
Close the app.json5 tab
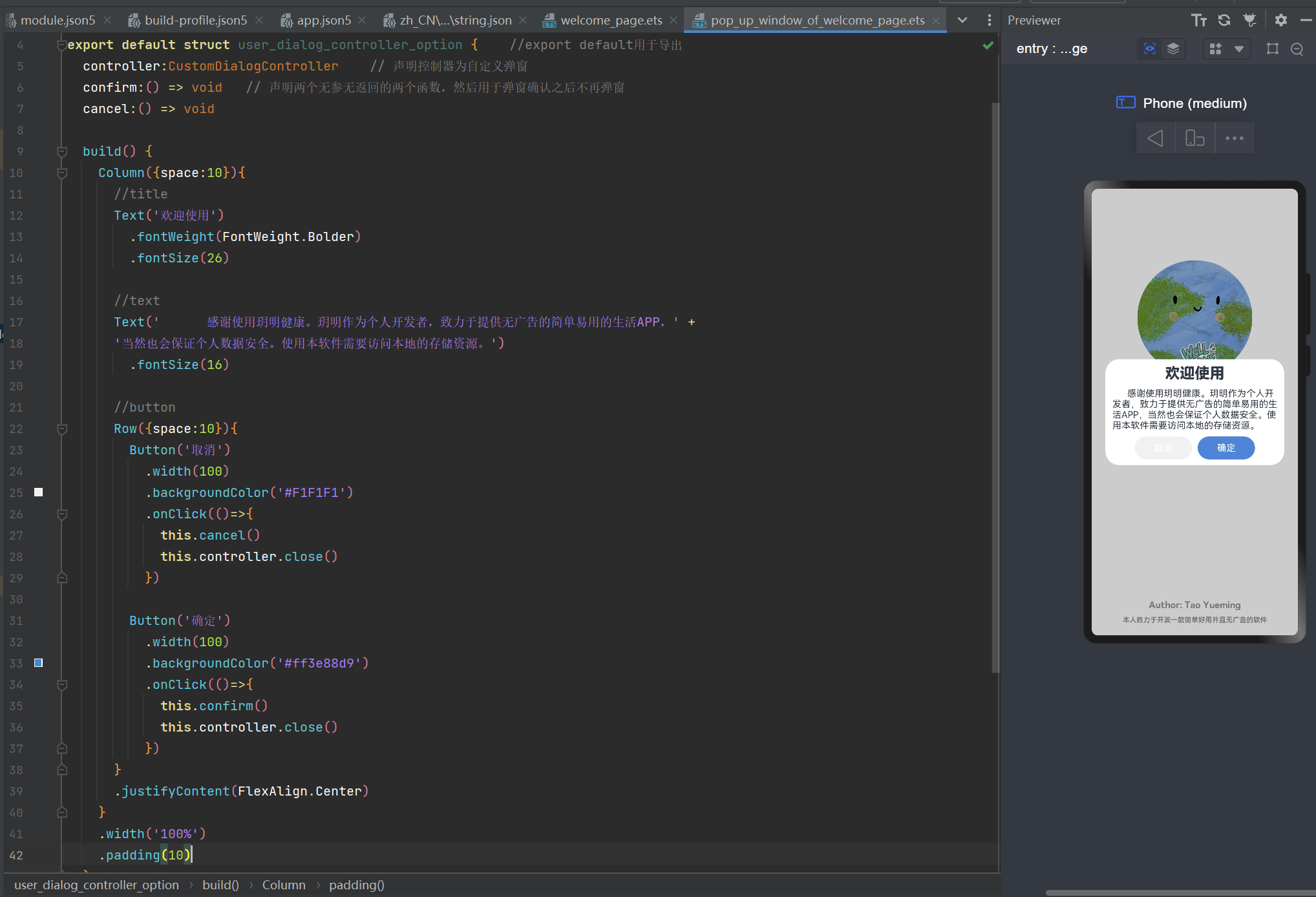pos(363,21)
